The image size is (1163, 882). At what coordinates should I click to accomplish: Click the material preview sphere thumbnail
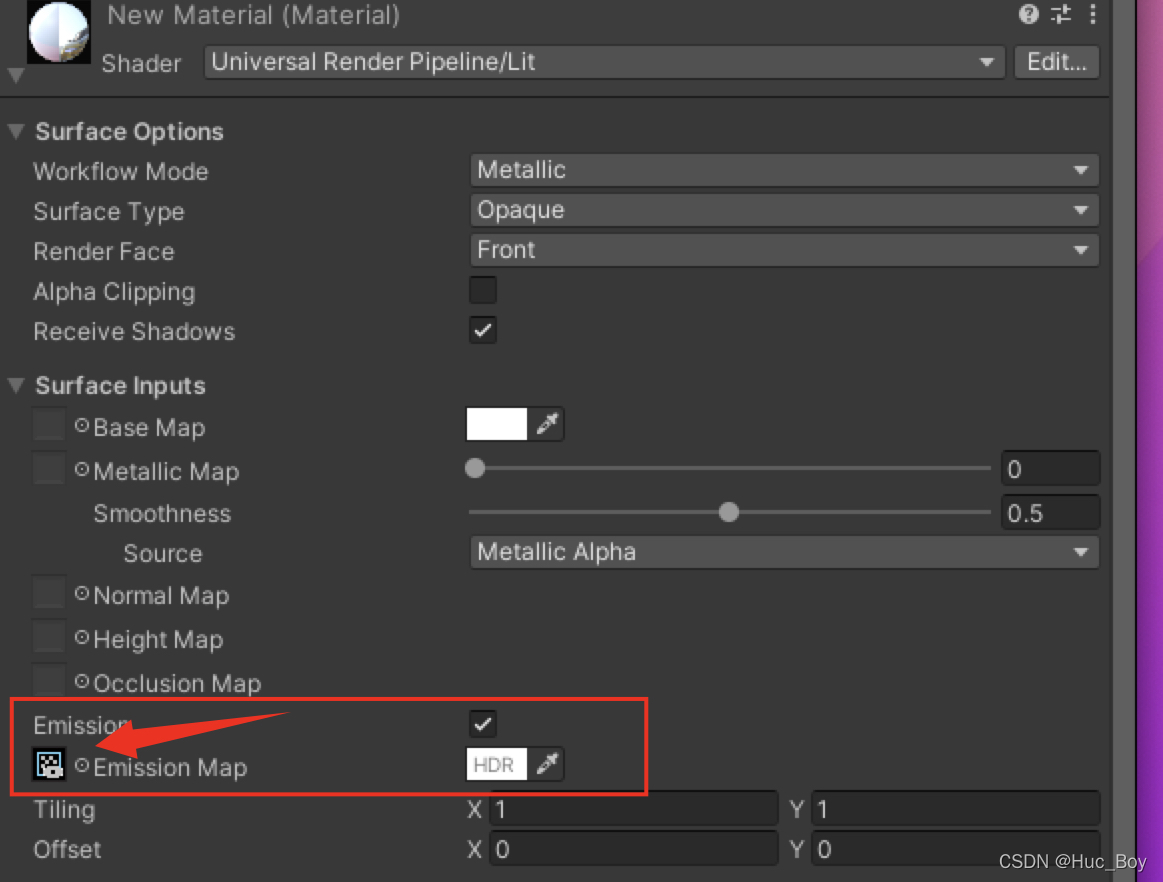pos(59,32)
